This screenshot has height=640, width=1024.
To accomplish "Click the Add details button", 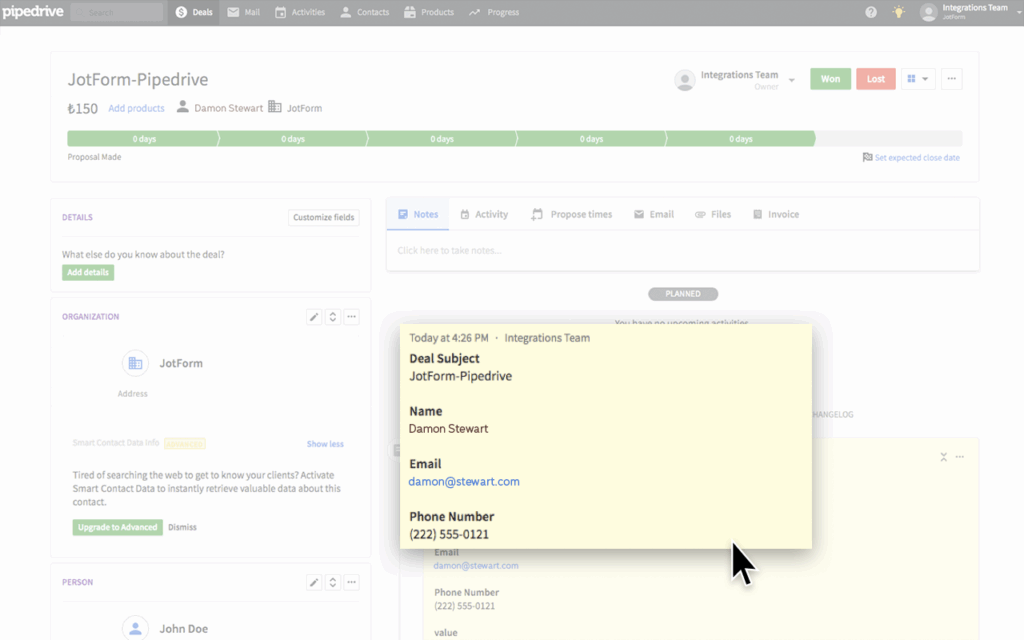I will click(x=88, y=272).
